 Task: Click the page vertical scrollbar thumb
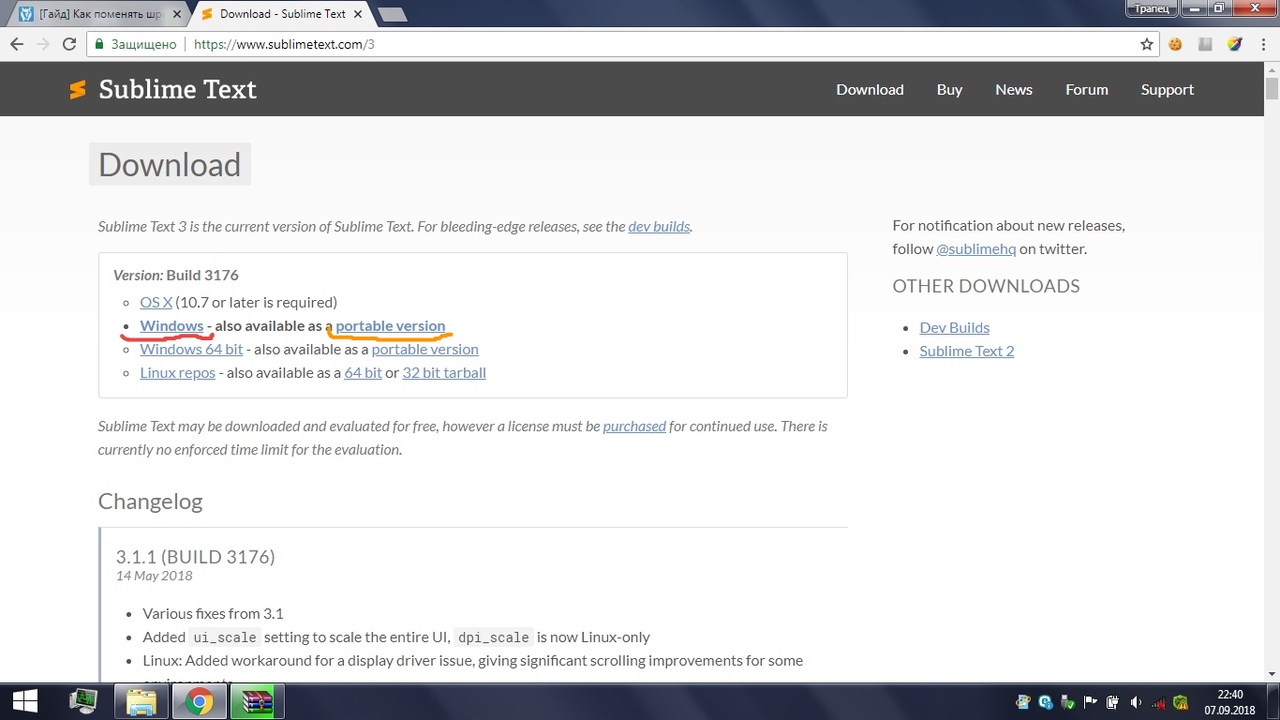coord(1272,89)
